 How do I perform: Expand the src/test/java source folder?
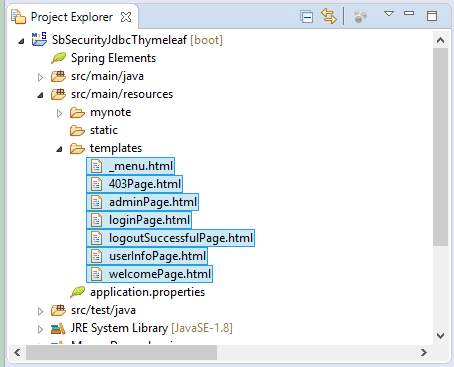pyautogui.click(x=40, y=311)
